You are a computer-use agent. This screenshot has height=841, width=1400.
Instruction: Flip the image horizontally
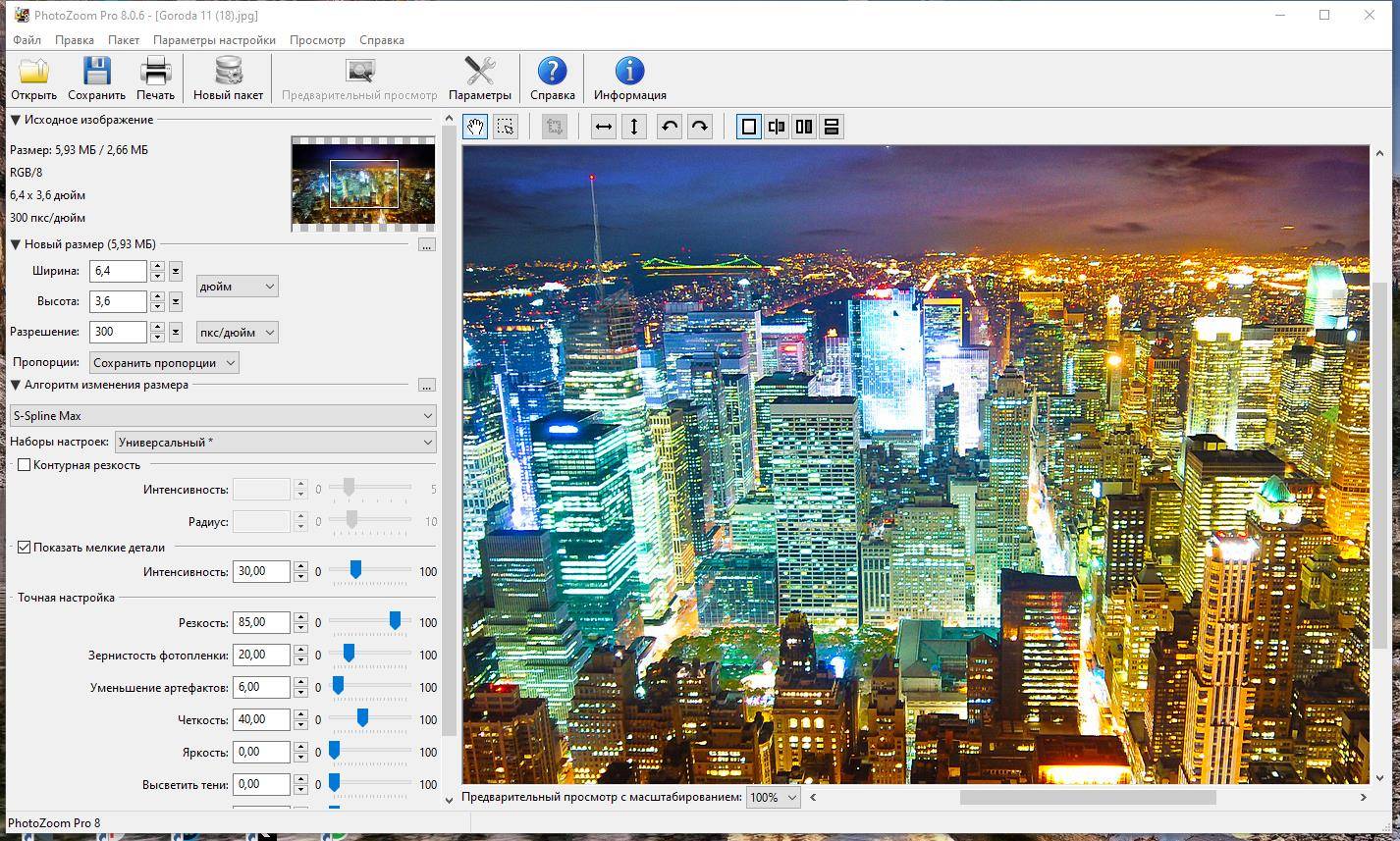(604, 127)
